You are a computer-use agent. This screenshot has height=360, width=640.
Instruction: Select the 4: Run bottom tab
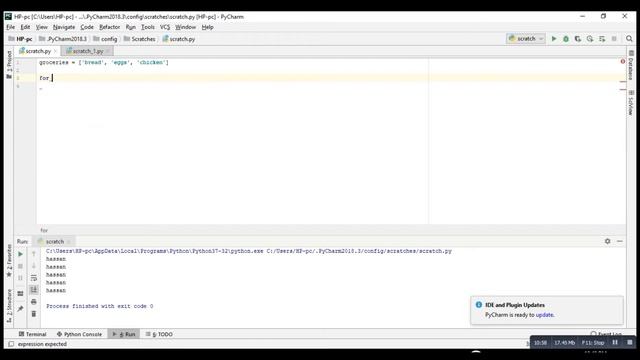click(x=124, y=334)
